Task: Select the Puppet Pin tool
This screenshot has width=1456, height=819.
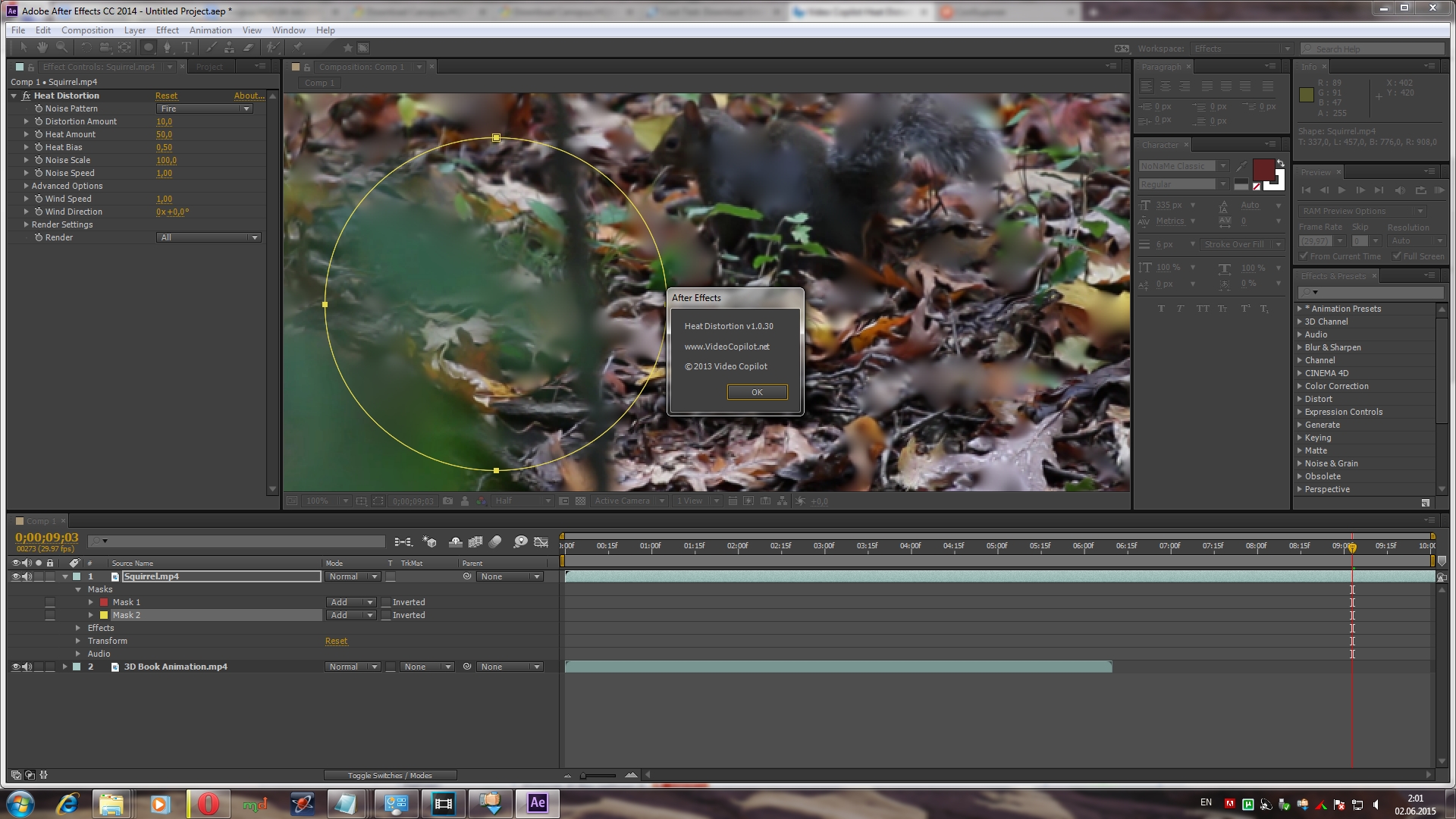Action: pos(299,48)
